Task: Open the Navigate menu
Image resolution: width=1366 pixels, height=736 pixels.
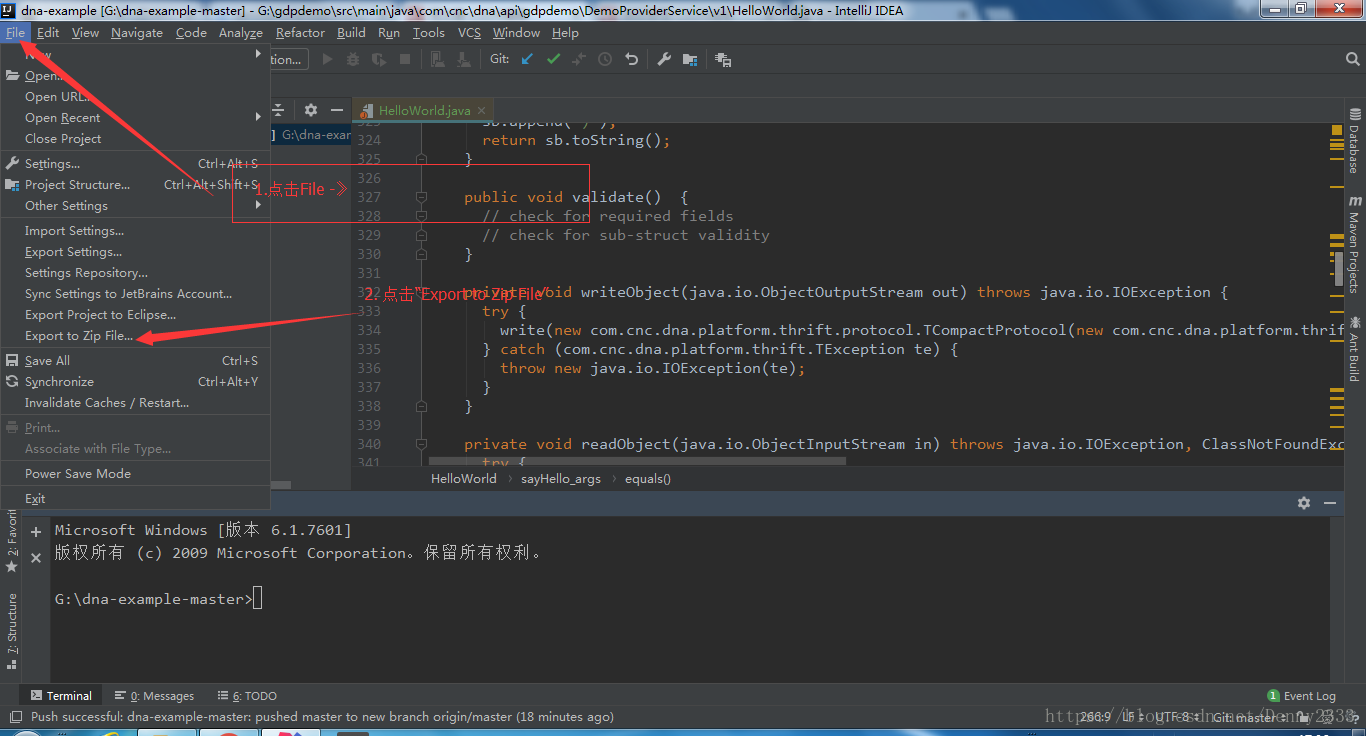Action: (x=137, y=32)
